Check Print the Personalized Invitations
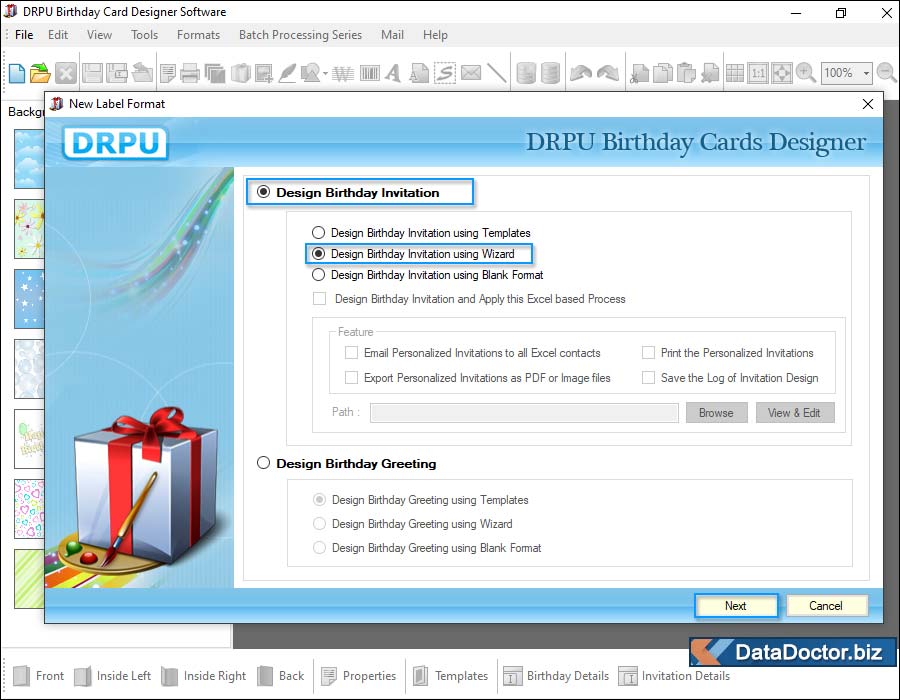 click(648, 352)
